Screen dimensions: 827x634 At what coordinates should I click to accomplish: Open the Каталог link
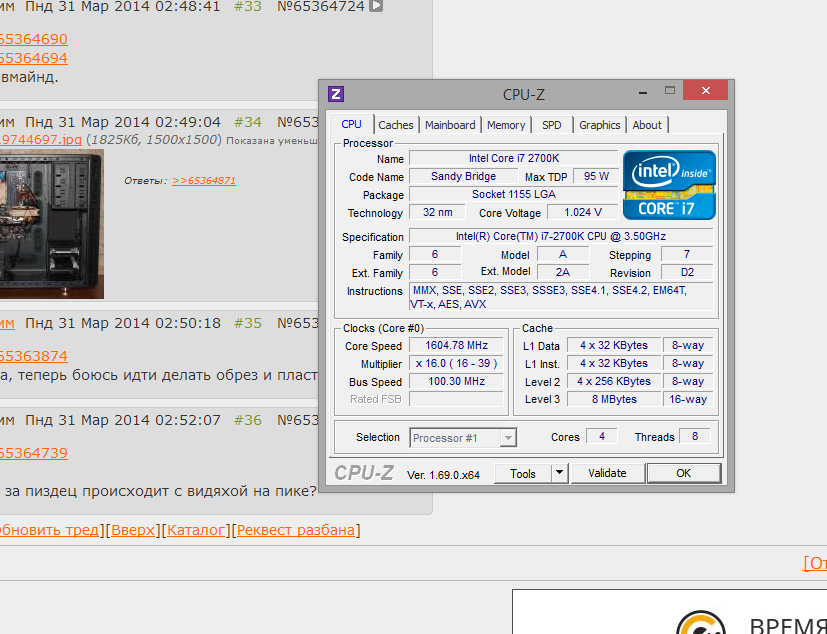point(196,530)
